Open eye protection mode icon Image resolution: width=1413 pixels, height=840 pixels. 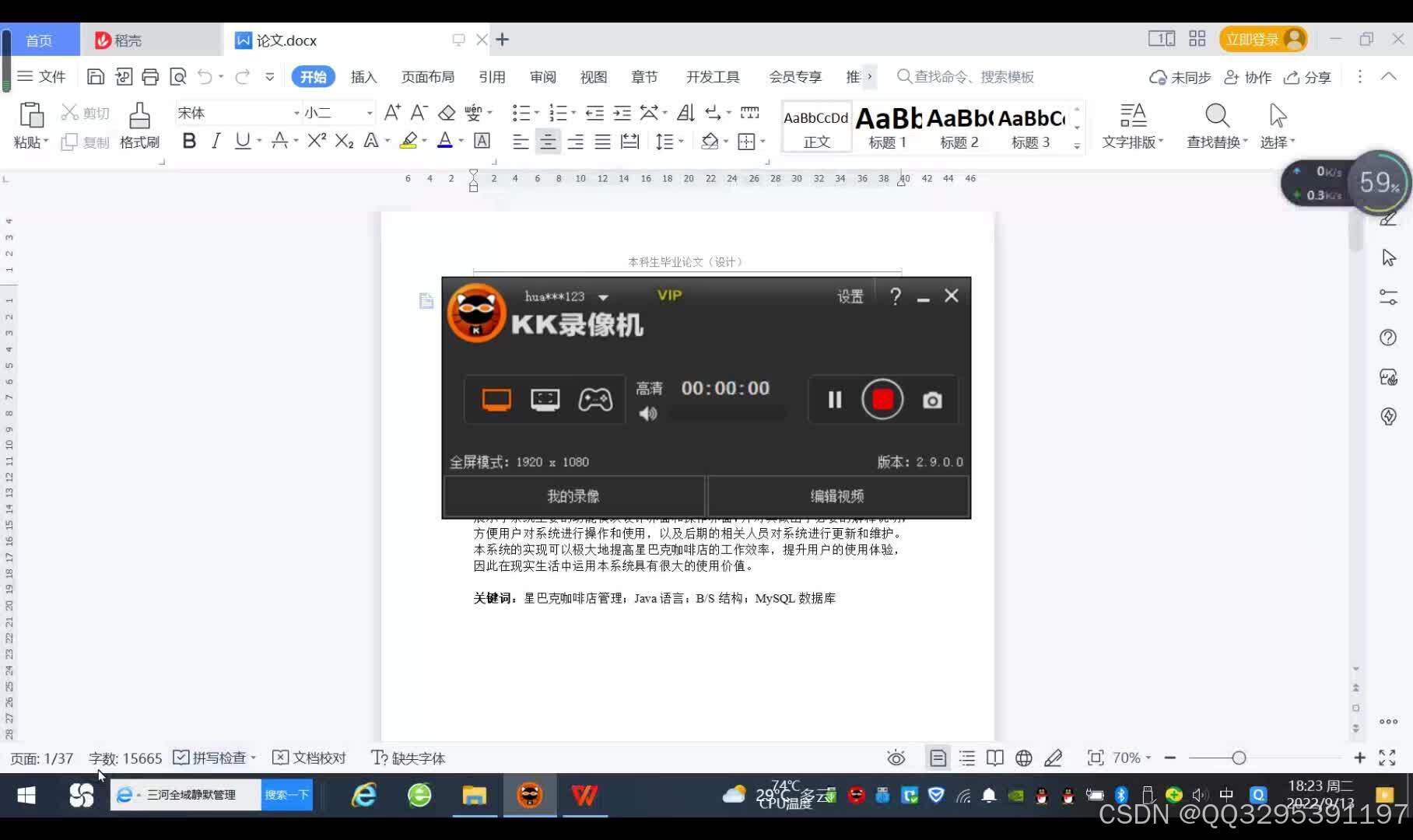[896, 758]
